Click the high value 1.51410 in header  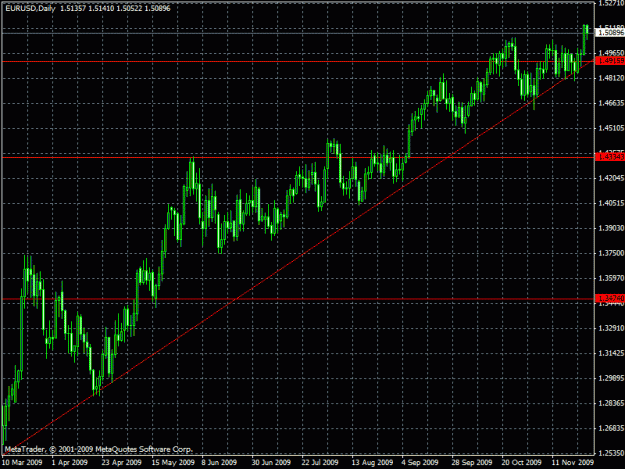pos(101,8)
